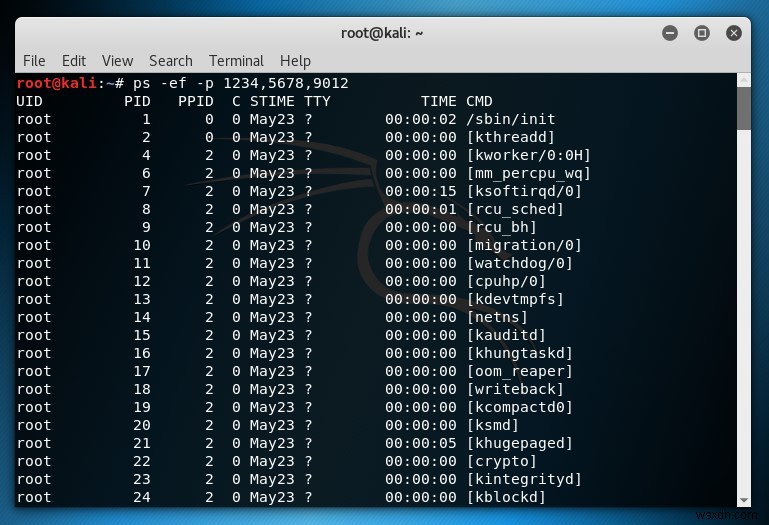Click '[kdevtmpfs]' process name
The width and height of the screenshot is (769, 525).
(x=515, y=299)
